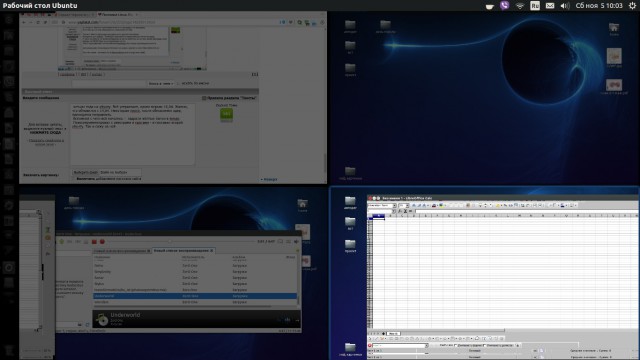Select the sheet tab at Calc bottom
Screen dimensions: 640x360
(393, 333)
